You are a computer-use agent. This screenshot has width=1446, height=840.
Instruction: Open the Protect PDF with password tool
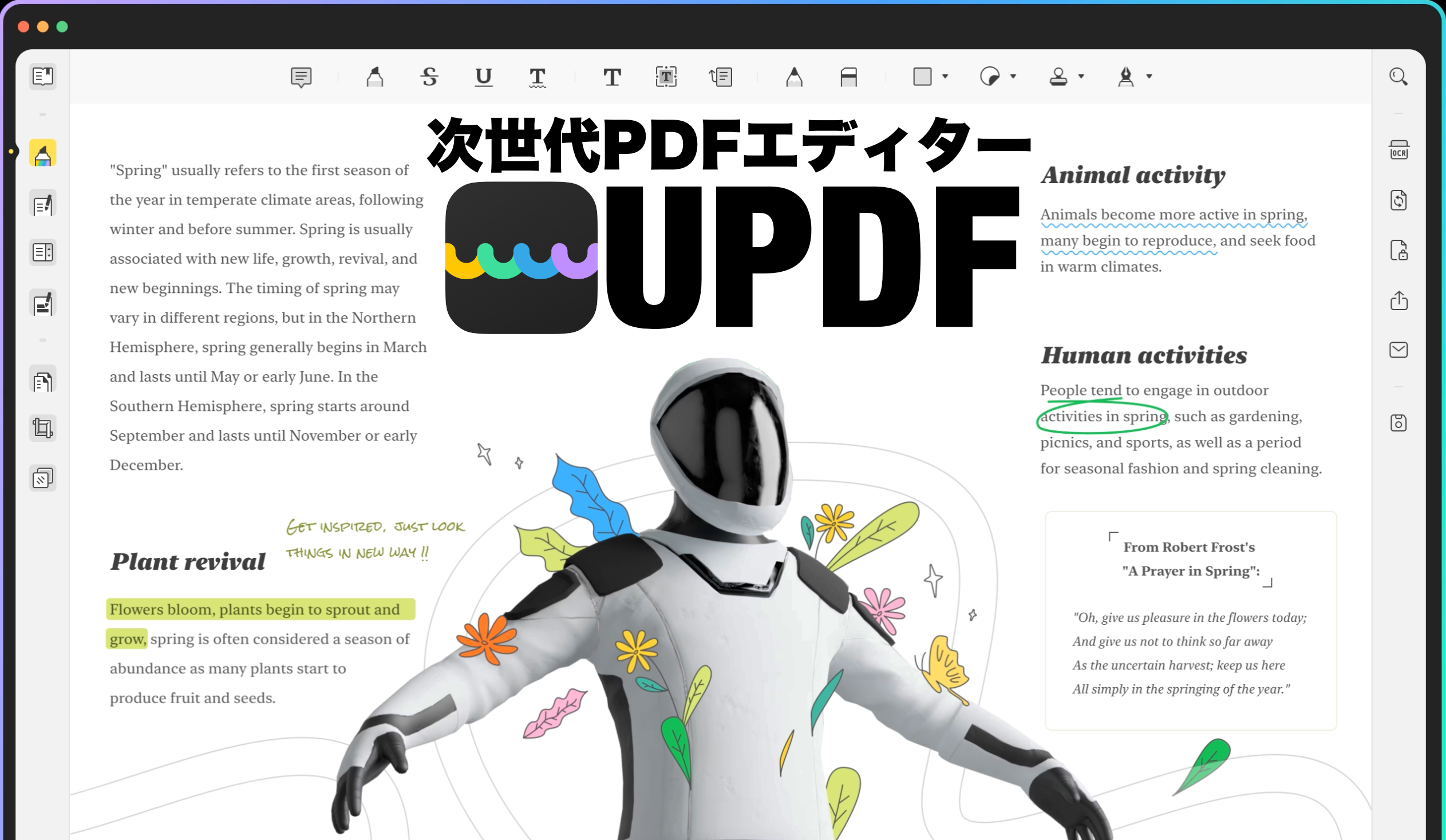coord(1399,250)
